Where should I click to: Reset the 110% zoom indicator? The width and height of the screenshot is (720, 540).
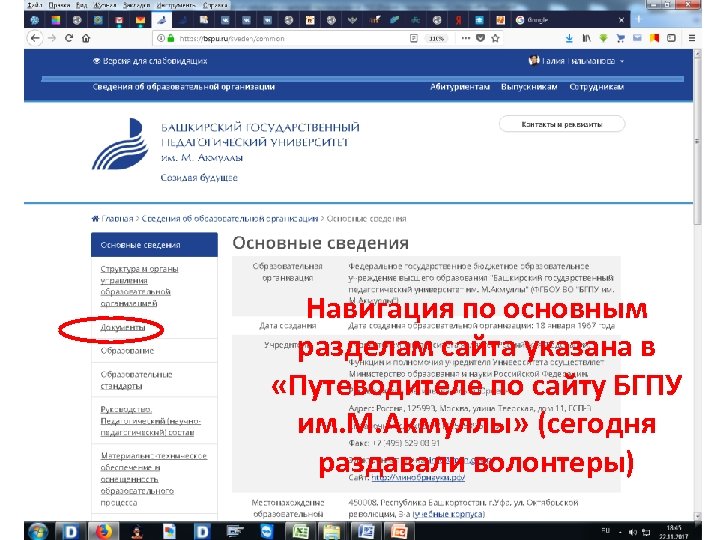[436, 39]
